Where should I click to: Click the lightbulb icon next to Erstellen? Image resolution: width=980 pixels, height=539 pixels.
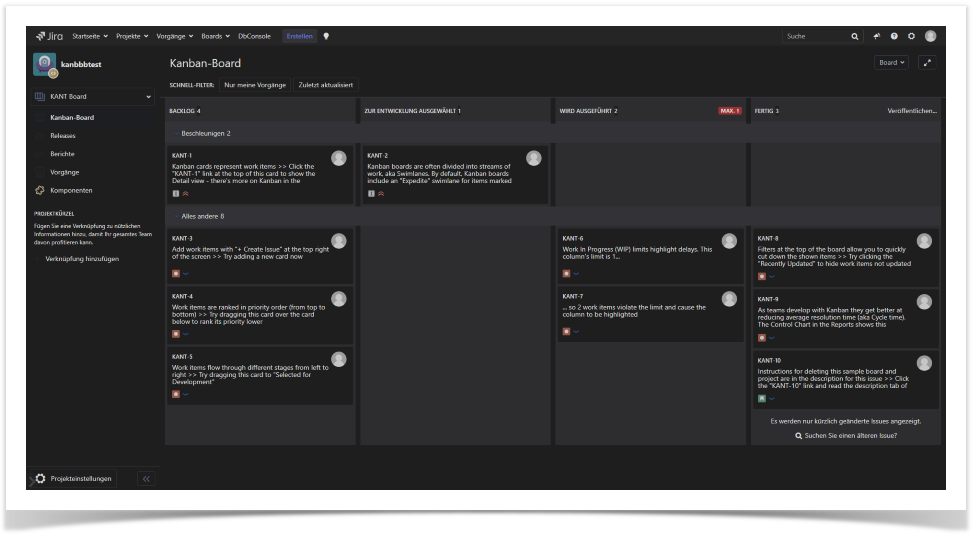click(x=326, y=36)
